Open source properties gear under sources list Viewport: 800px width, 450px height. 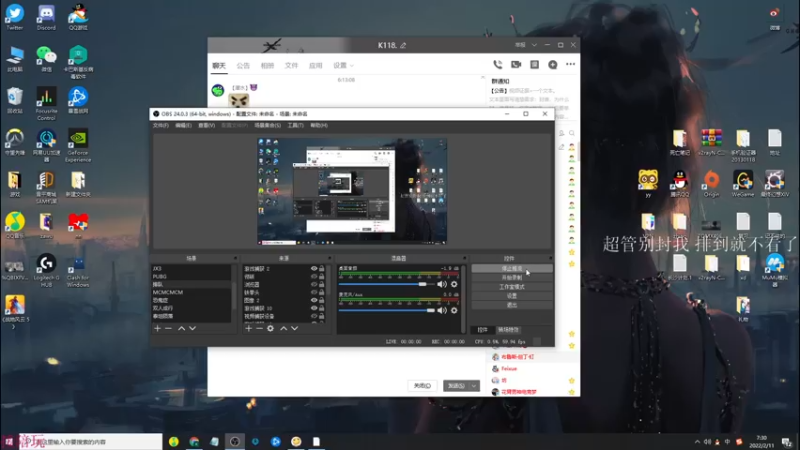click(x=270, y=329)
